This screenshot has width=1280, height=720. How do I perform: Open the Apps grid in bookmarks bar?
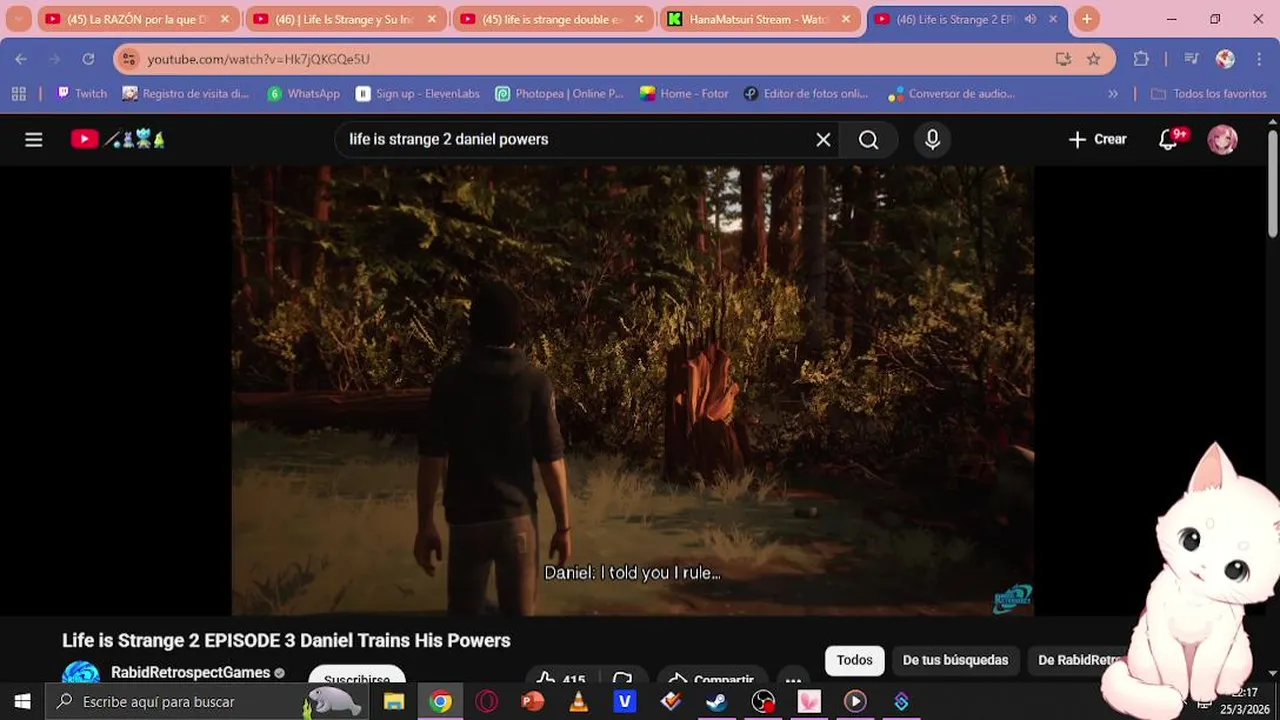[x=18, y=93]
